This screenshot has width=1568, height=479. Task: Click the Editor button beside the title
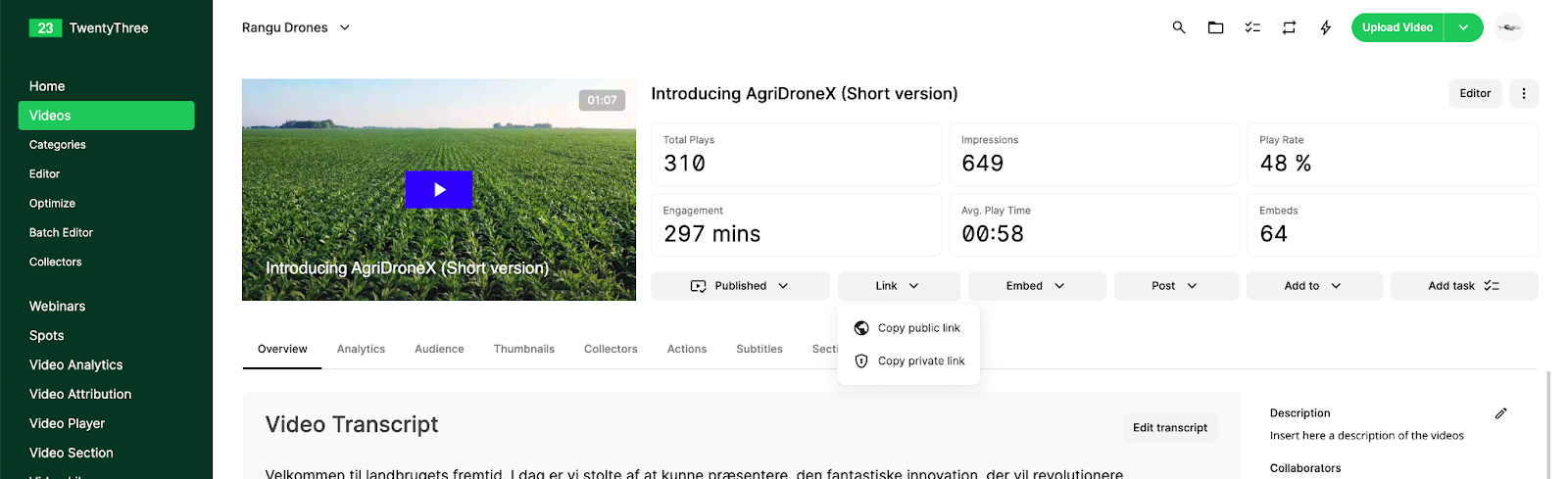[x=1475, y=93]
